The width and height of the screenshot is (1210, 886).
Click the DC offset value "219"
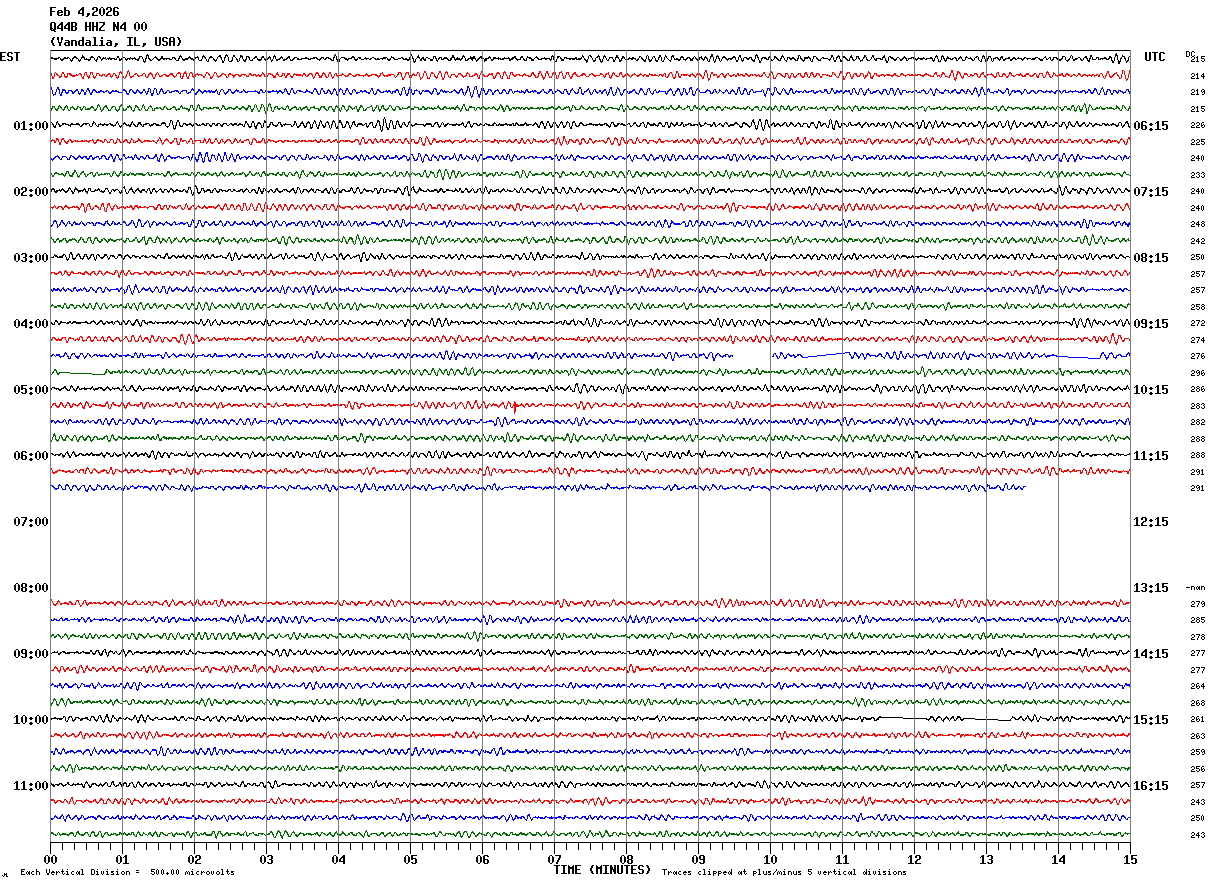tap(1197, 92)
